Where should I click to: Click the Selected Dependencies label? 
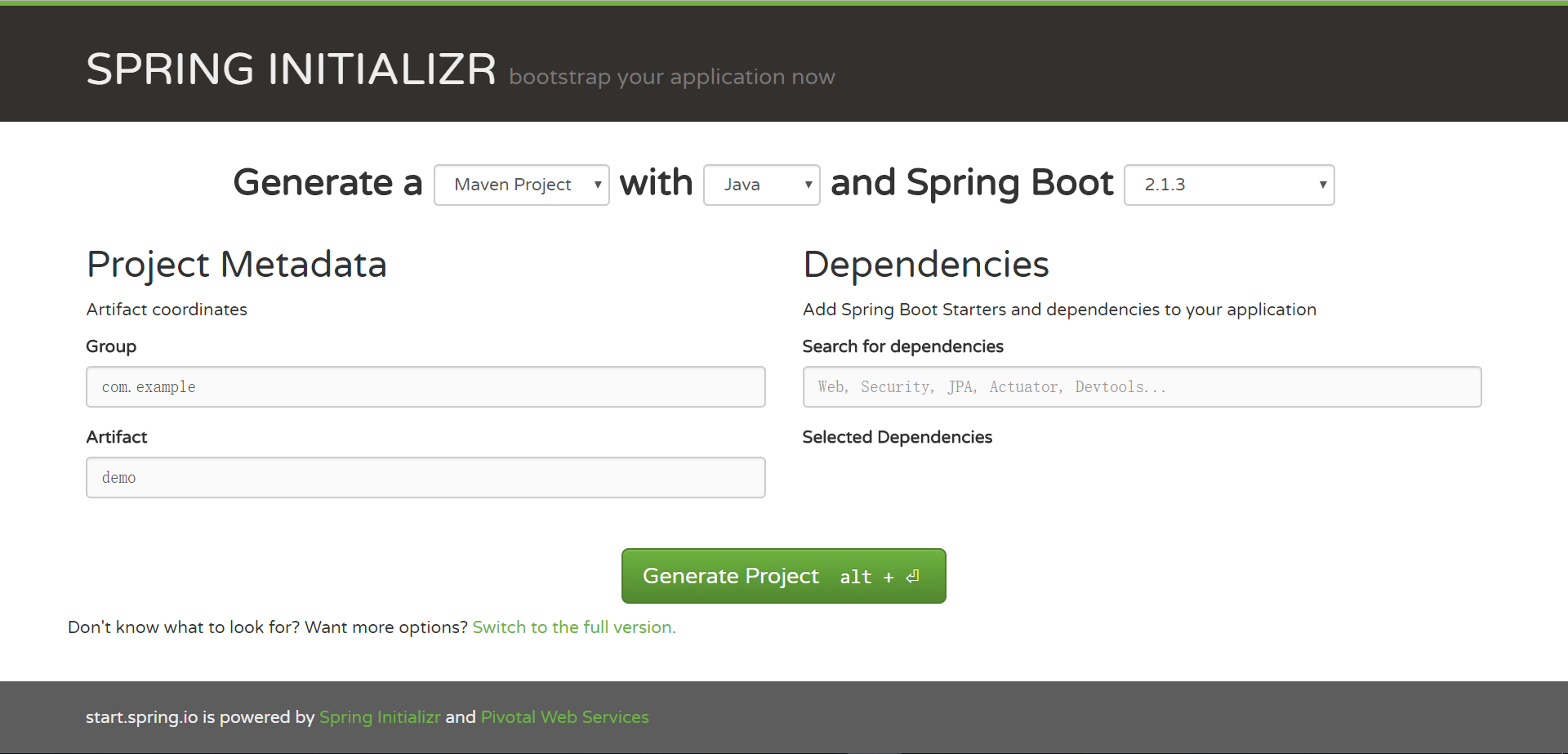898,437
